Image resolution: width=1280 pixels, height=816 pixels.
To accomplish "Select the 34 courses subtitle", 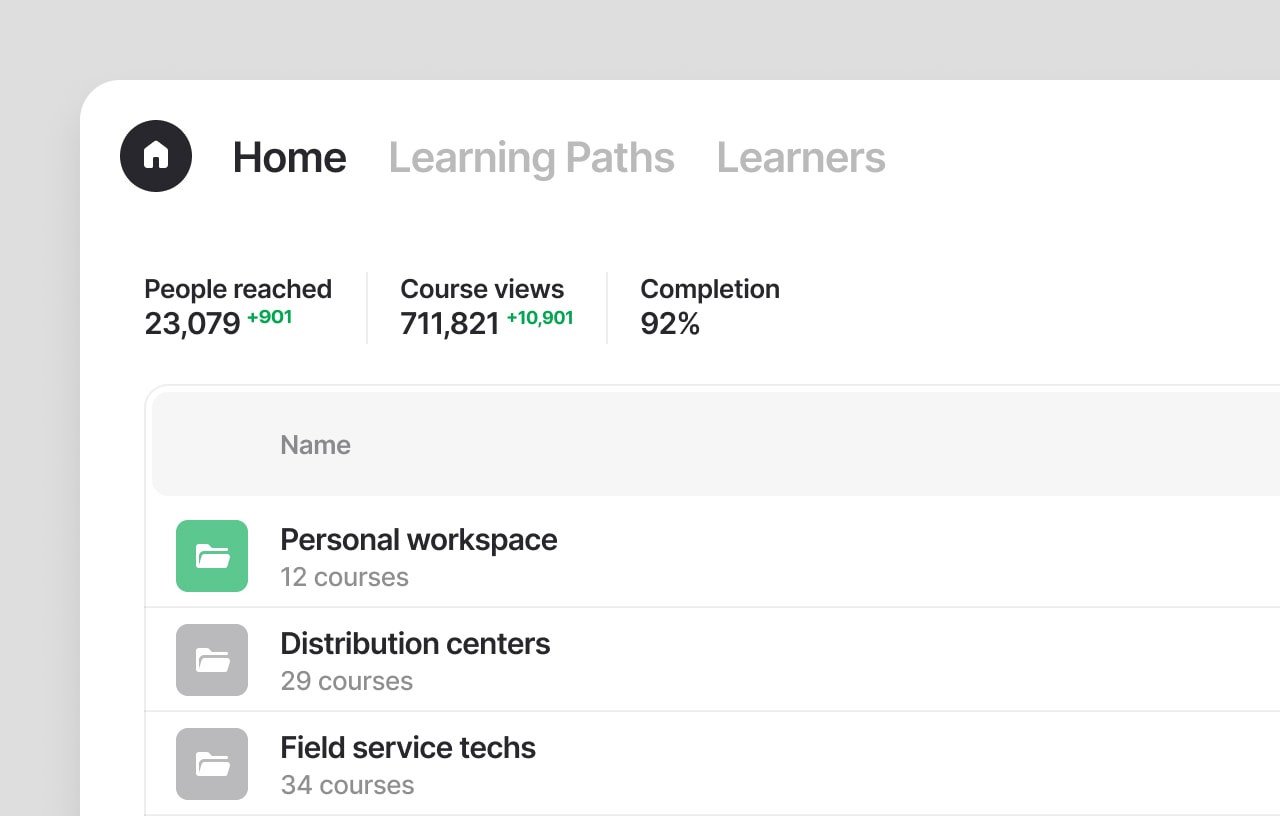I will (348, 785).
